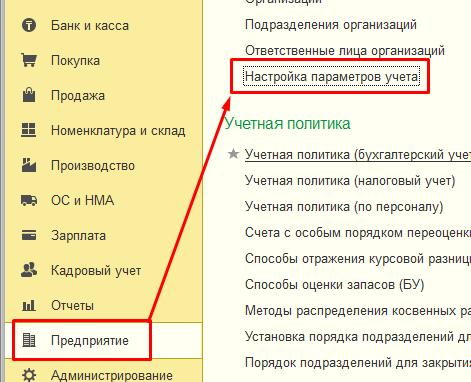This screenshot has height=382, width=471.
Task: Click the ОС и НМА truck icon
Action: [x=29, y=200]
